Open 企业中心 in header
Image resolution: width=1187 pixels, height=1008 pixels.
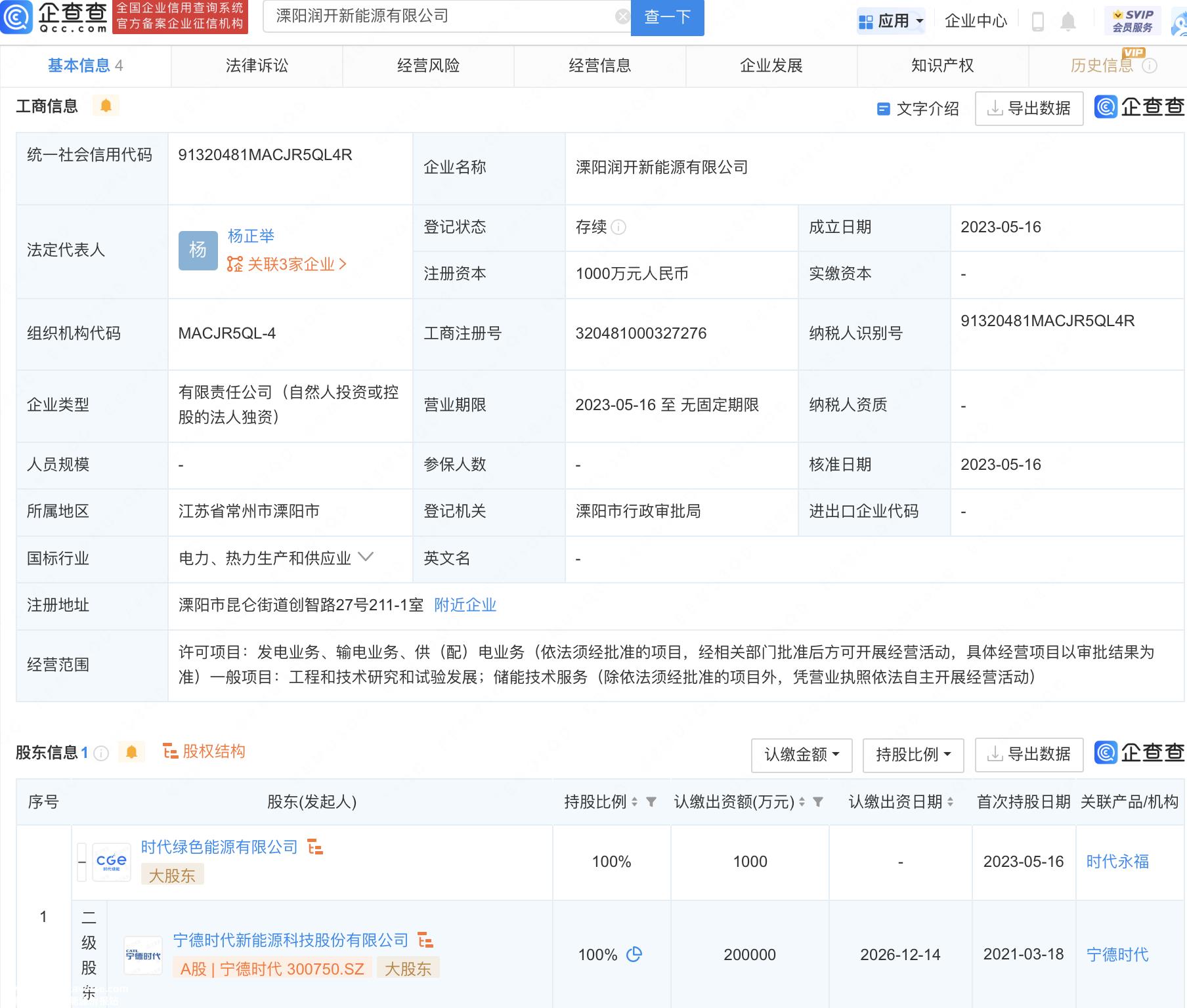tap(976, 21)
